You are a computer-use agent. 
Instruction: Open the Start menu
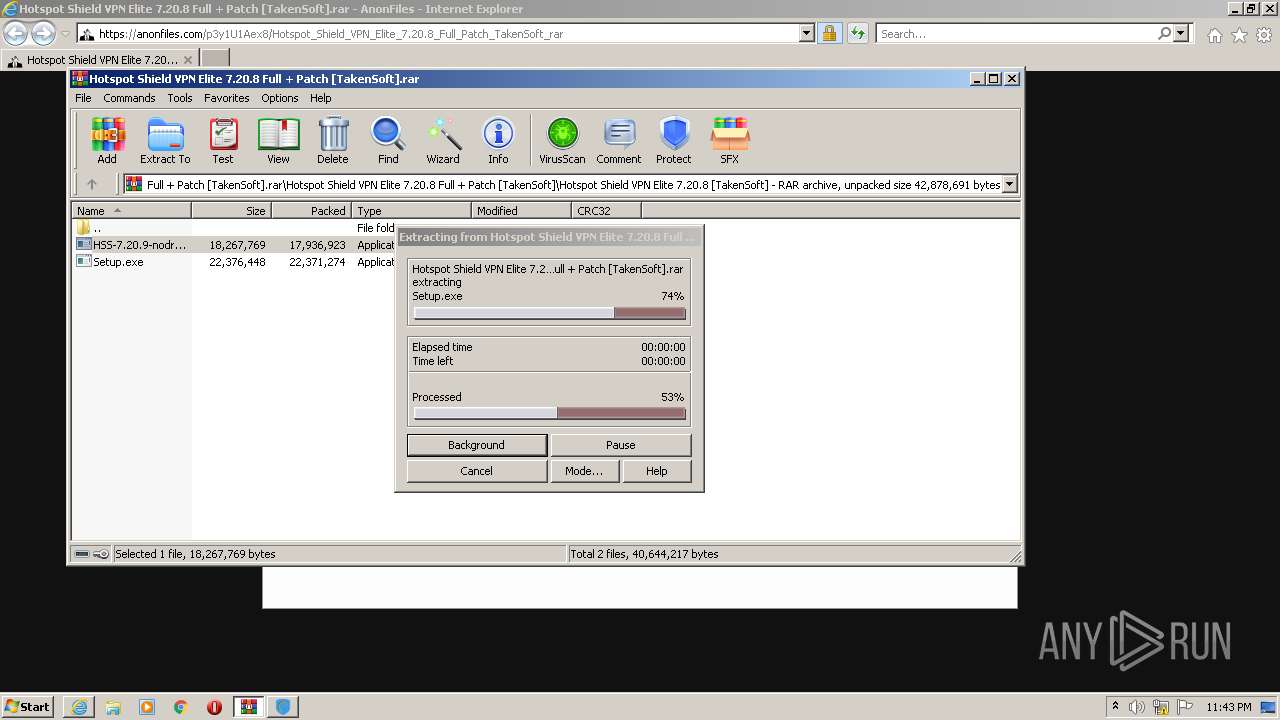(28, 706)
